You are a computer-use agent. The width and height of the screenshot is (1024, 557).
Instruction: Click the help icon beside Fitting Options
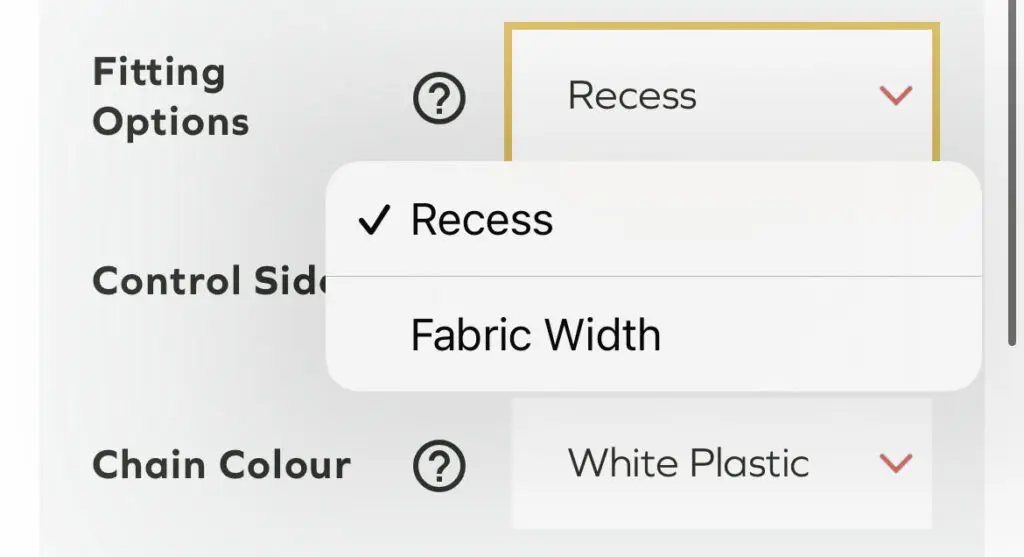click(440, 98)
